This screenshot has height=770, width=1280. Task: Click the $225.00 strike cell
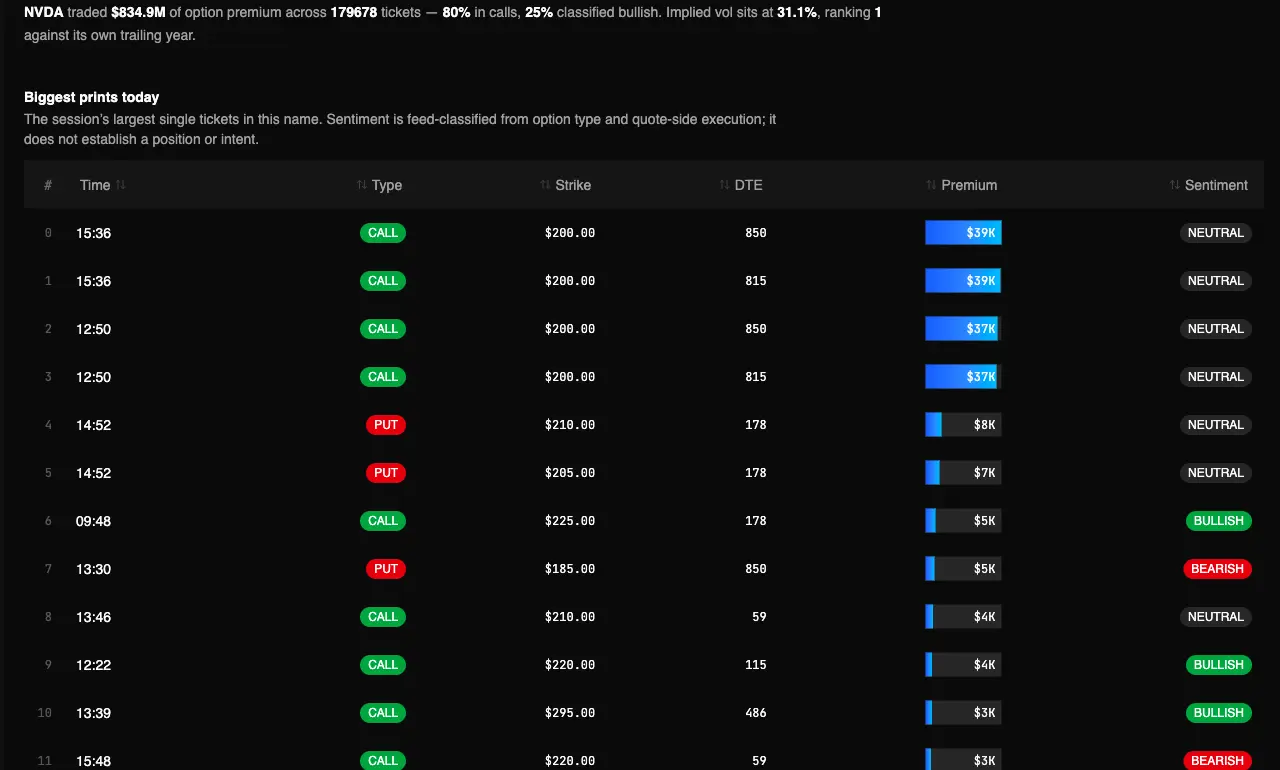point(570,521)
